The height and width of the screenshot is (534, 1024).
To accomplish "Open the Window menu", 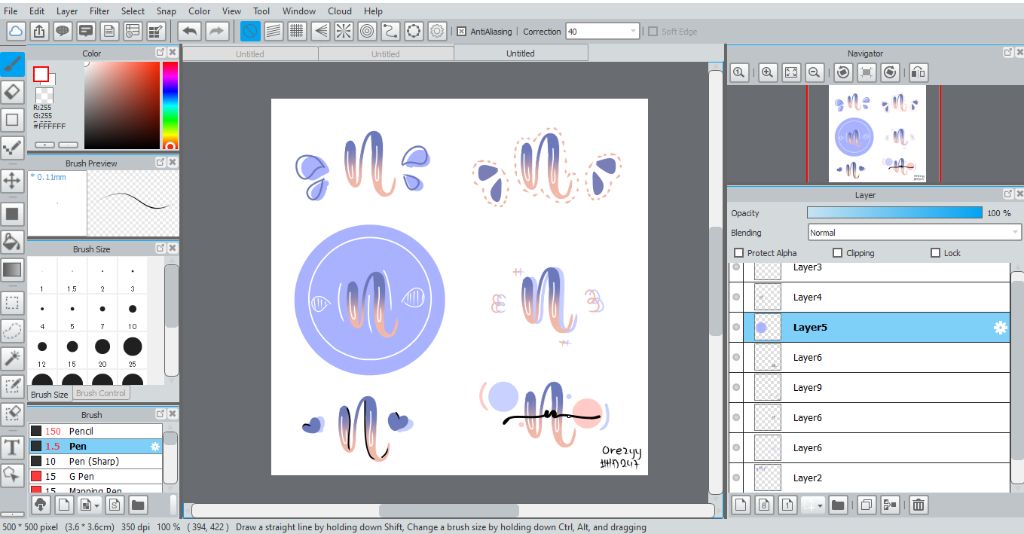I will click(x=299, y=11).
